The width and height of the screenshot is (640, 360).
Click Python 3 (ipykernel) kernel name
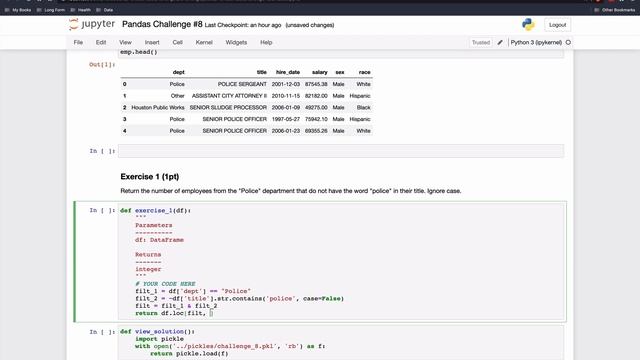(536, 42)
